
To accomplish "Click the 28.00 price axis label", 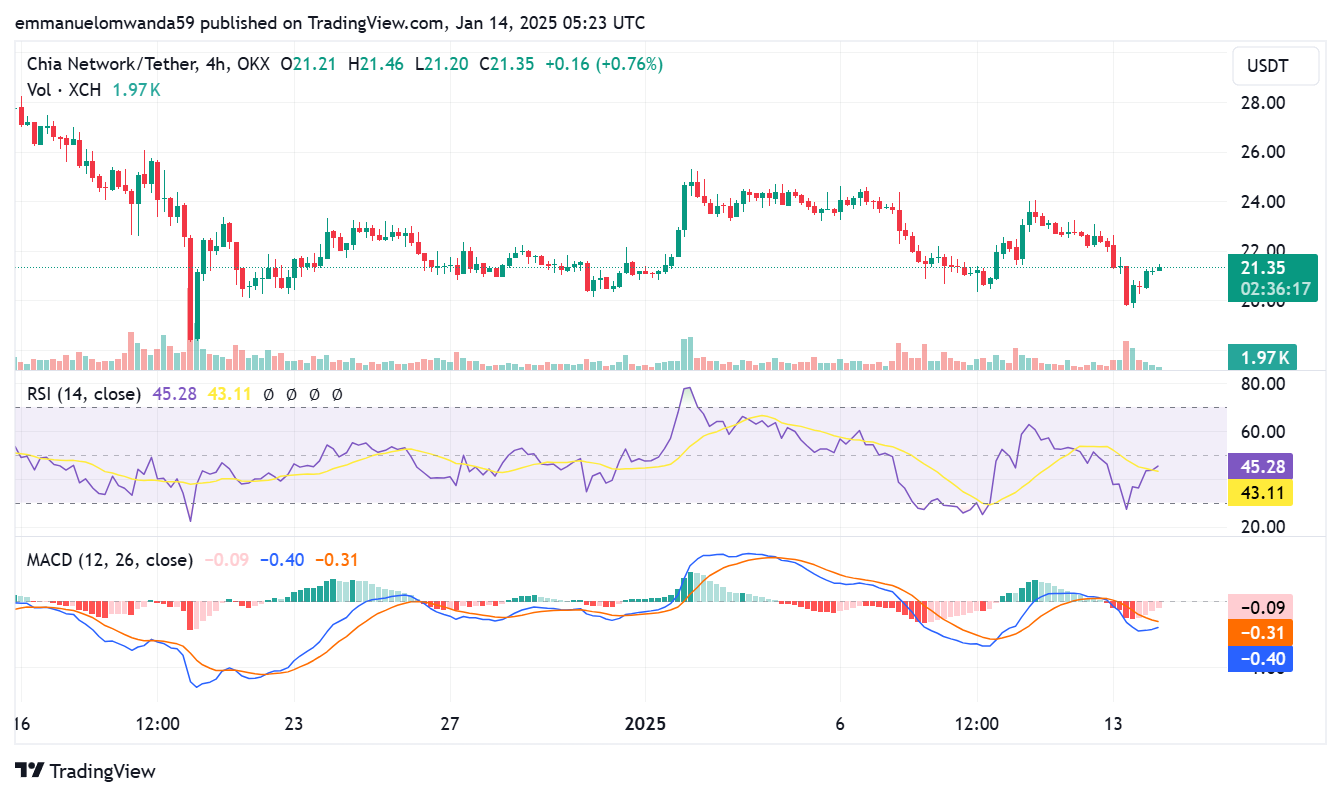I will (x=1262, y=102).
